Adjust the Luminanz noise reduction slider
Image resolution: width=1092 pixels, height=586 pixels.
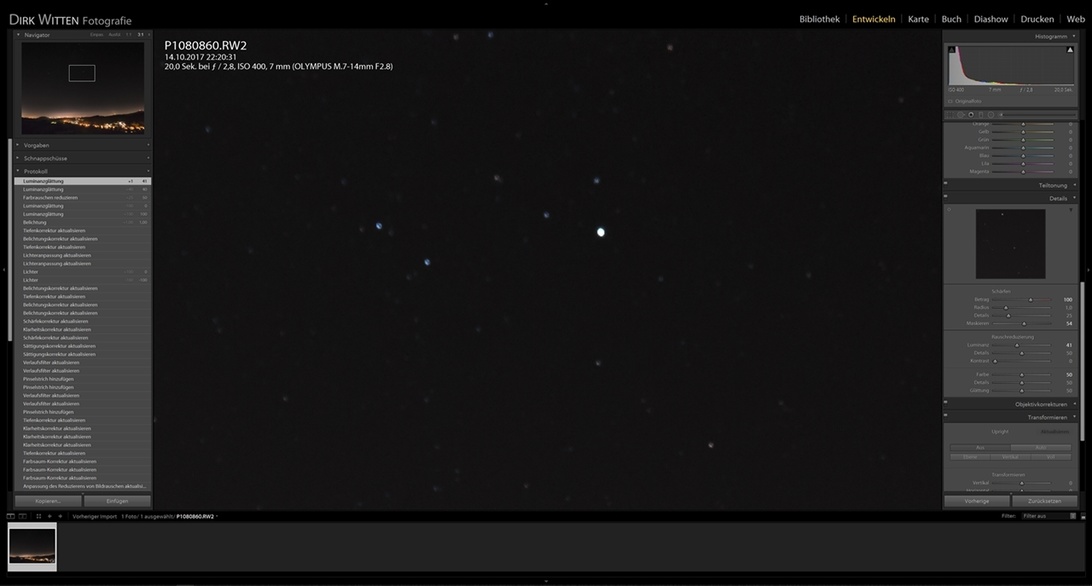(1017, 345)
